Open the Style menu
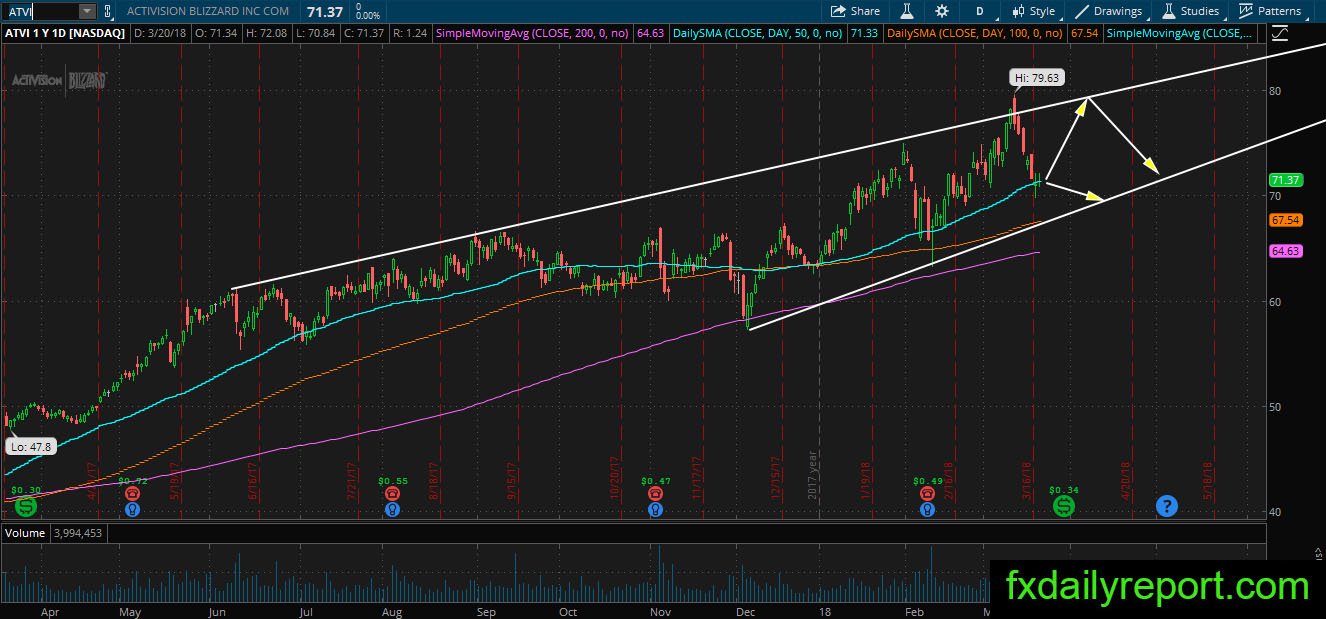Image resolution: width=1326 pixels, height=619 pixels. pyautogui.click(x=1034, y=11)
